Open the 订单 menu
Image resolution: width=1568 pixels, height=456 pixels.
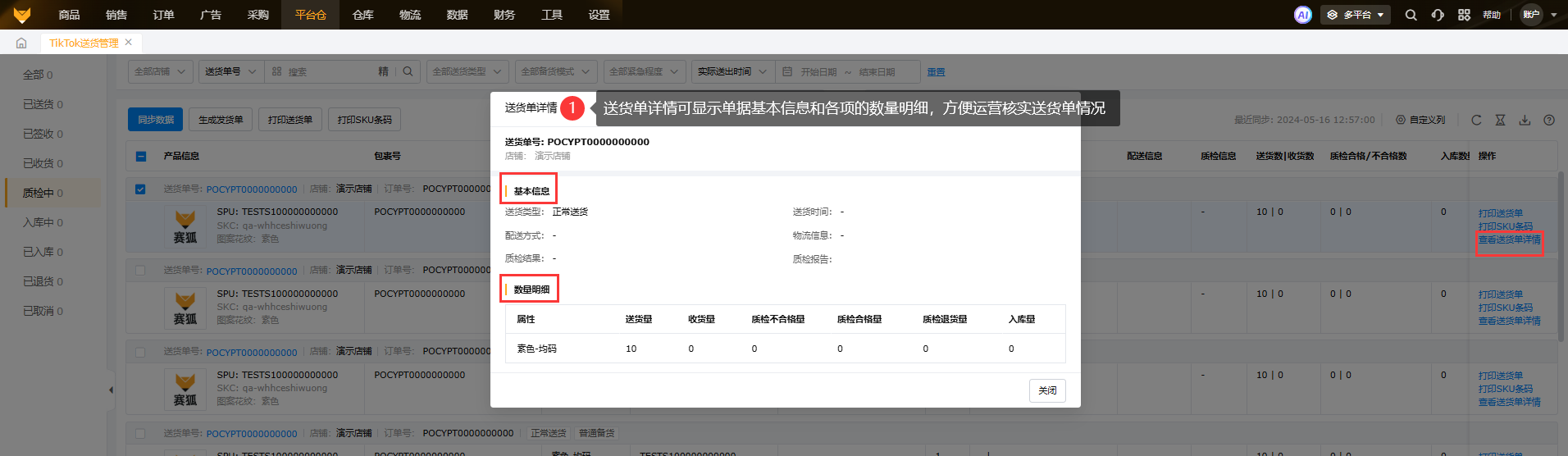click(163, 15)
